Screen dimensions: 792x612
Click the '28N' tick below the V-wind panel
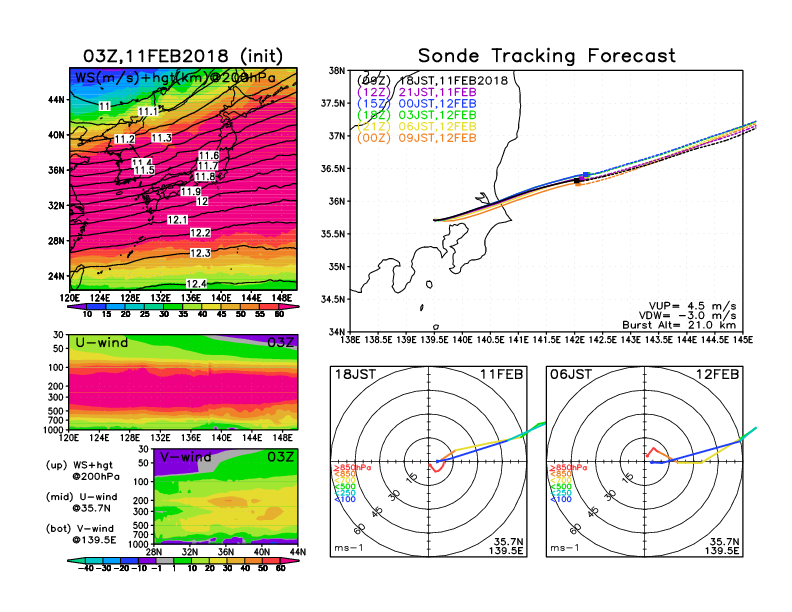tap(154, 552)
